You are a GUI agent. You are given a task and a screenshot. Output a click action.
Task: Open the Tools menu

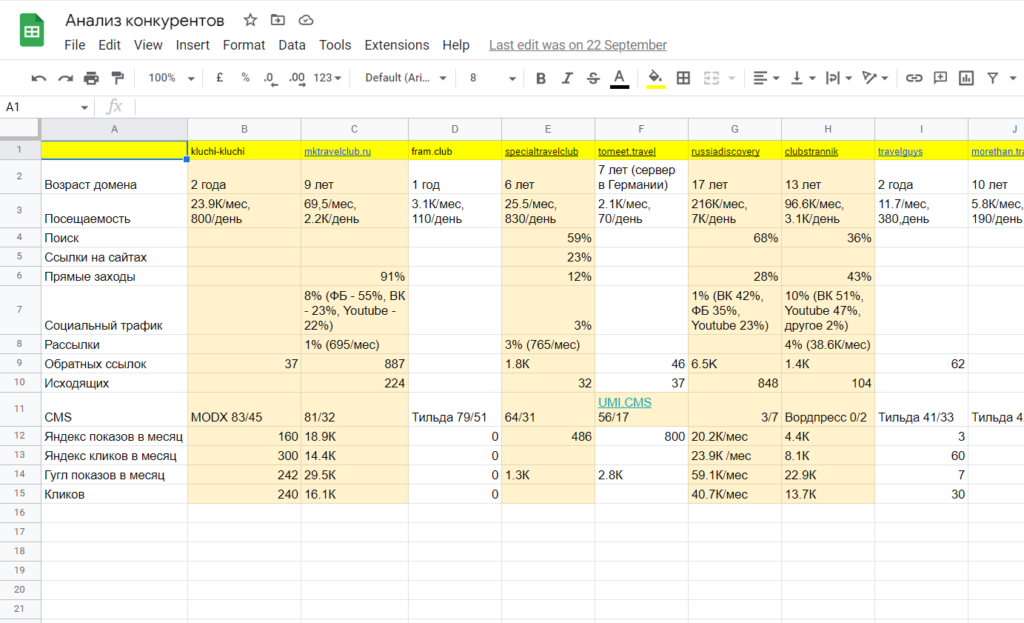coord(334,45)
